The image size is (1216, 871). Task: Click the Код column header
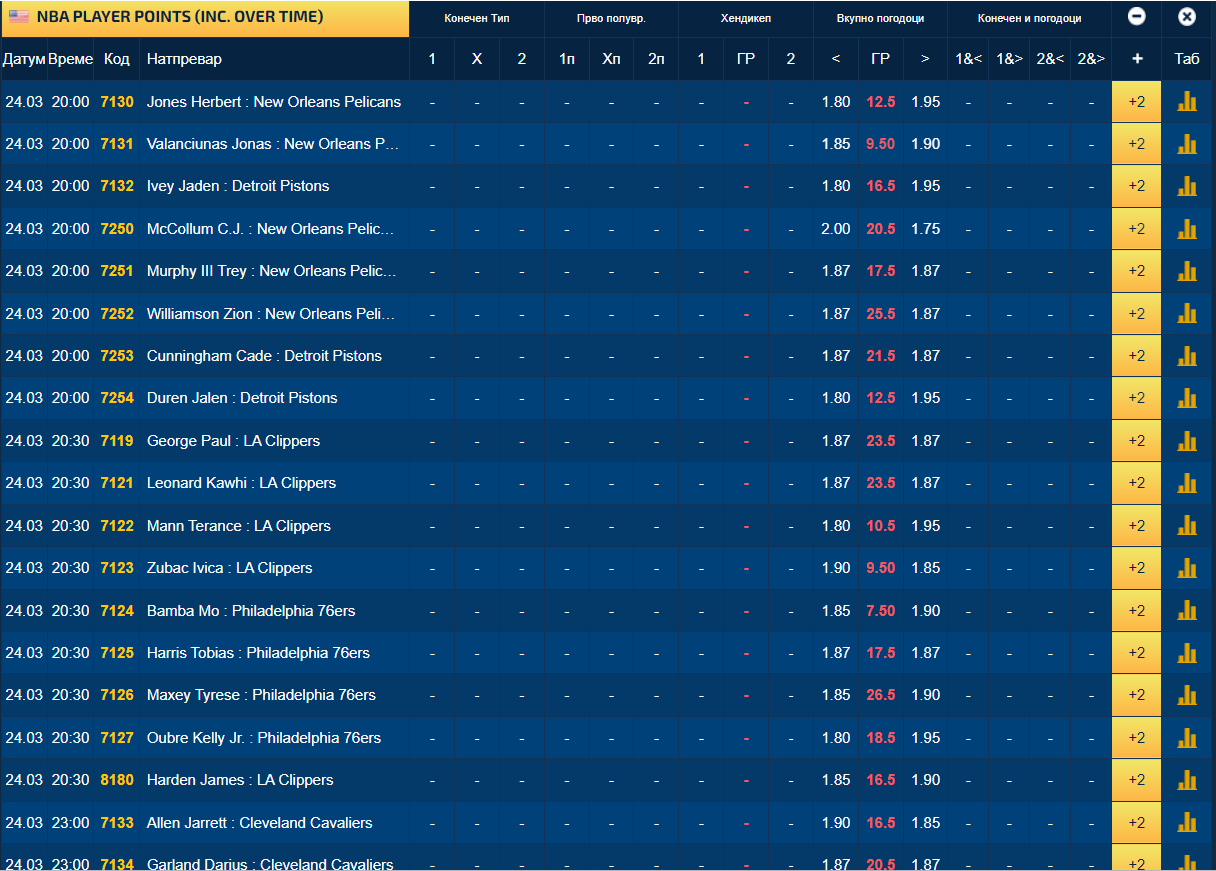[117, 59]
